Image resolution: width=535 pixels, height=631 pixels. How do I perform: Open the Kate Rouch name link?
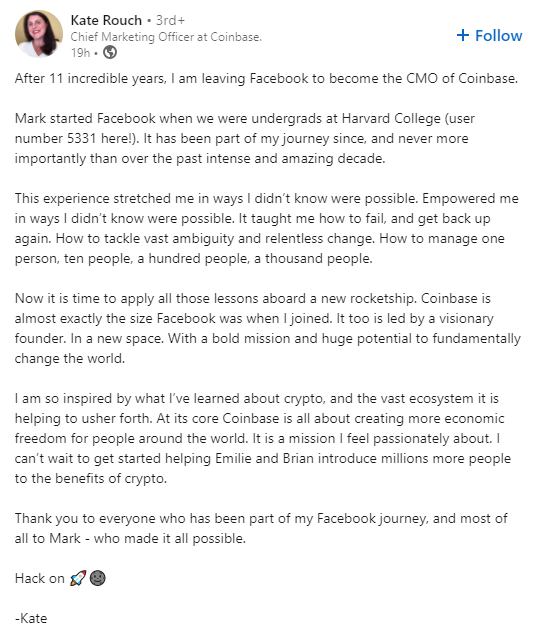point(106,20)
